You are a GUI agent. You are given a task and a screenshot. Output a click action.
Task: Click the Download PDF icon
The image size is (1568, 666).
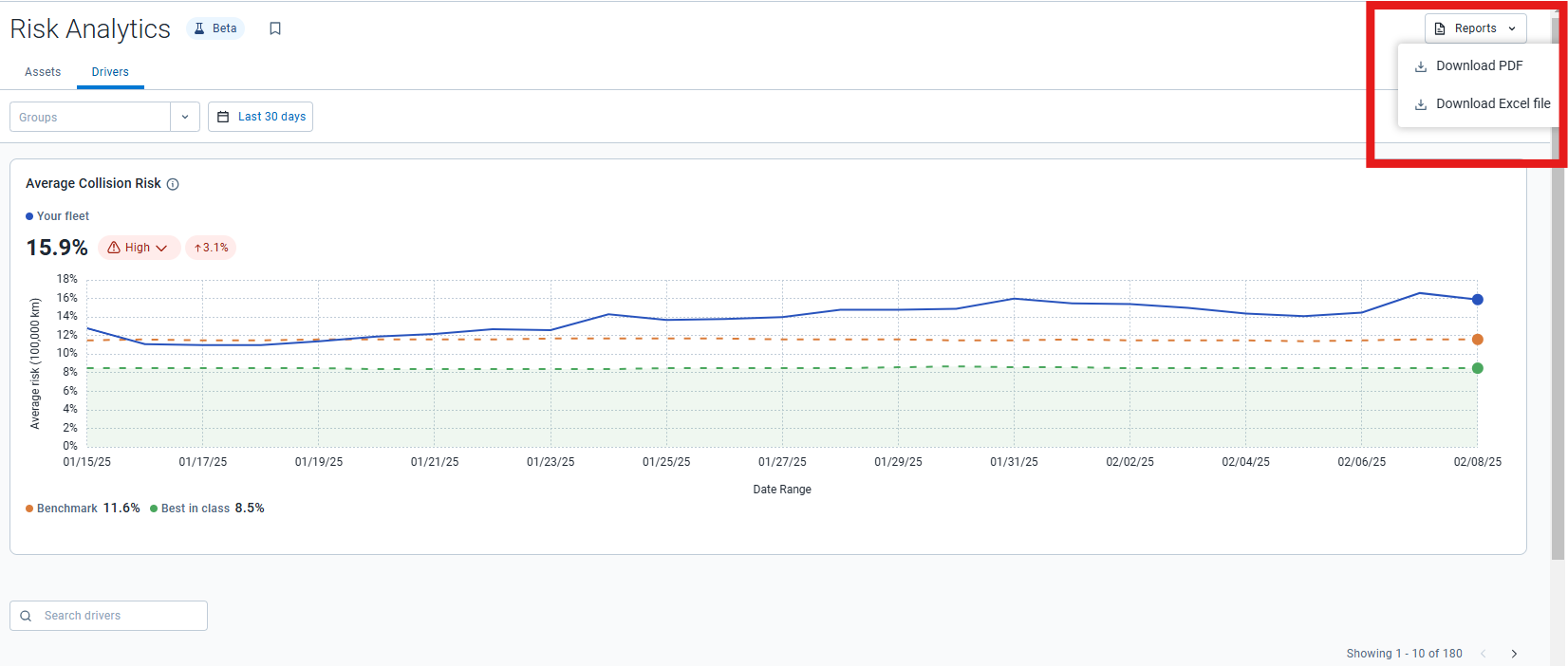point(1421,66)
